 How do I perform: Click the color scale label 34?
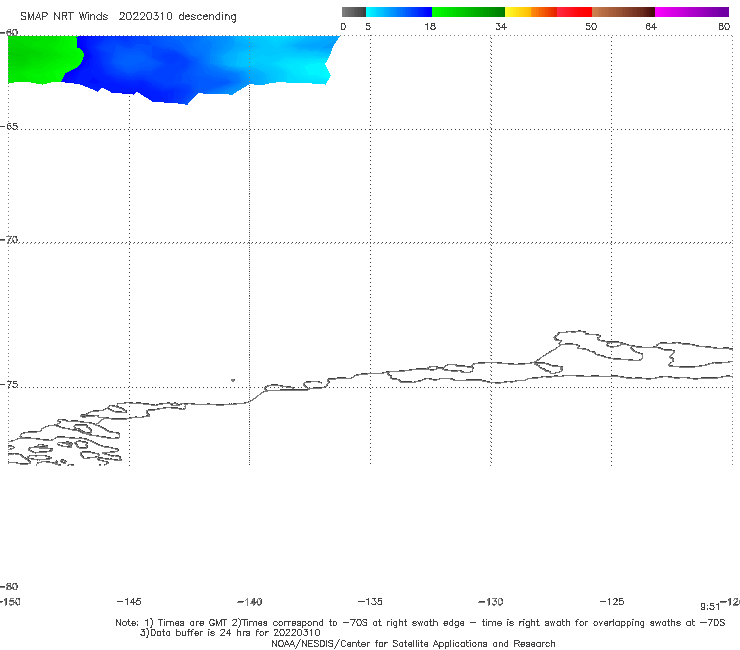(x=501, y=26)
